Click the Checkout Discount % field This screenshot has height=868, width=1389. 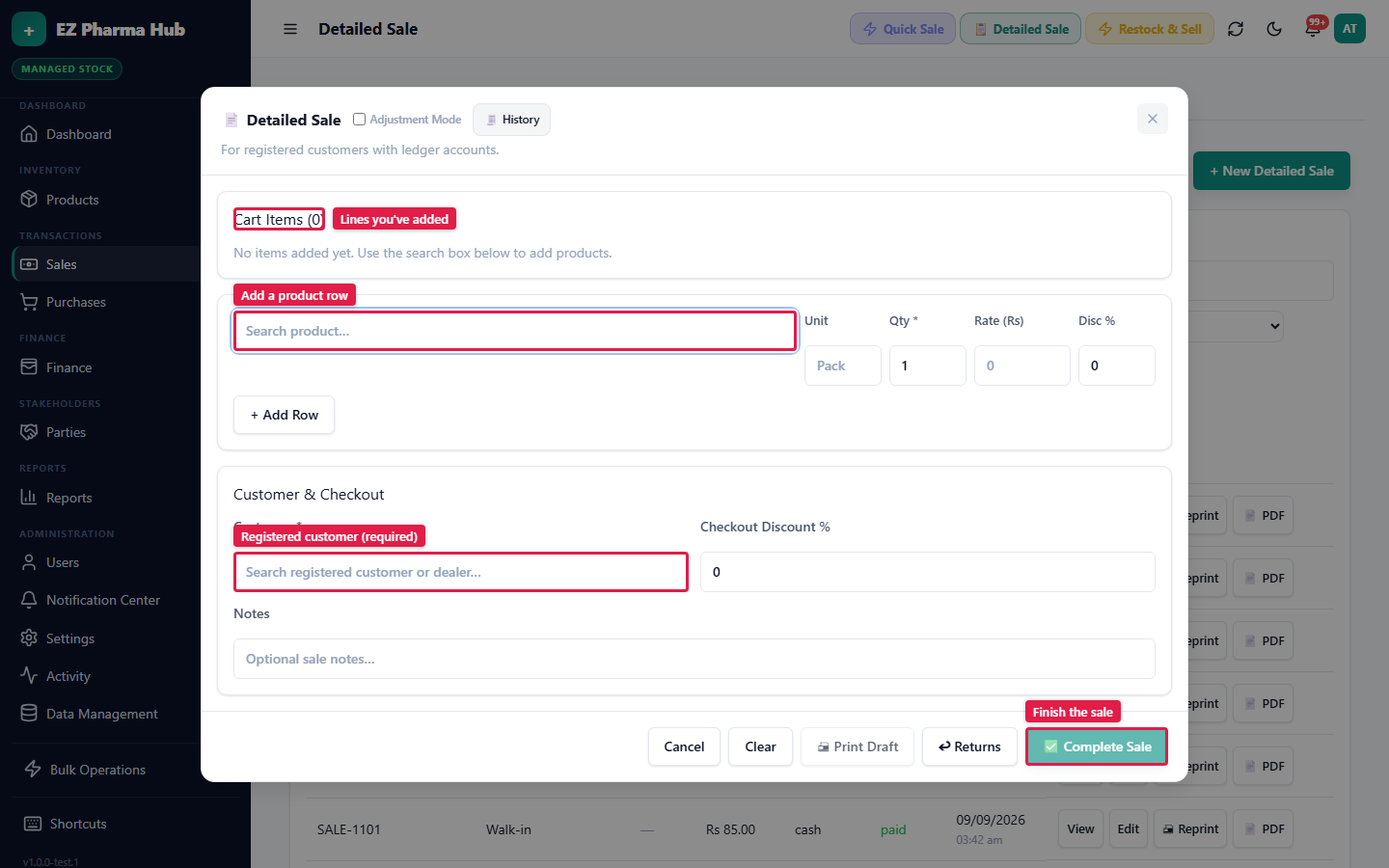click(x=928, y=572)
